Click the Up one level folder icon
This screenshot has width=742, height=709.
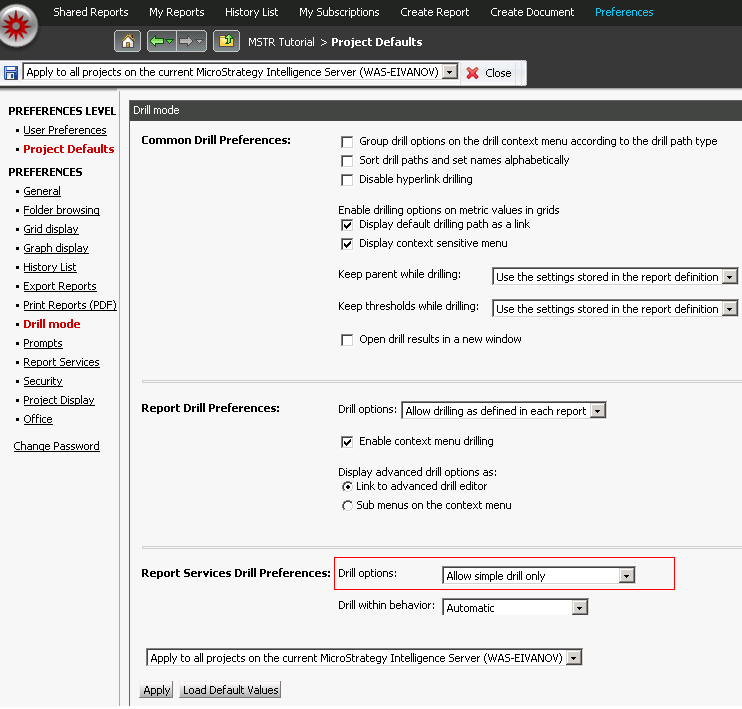[225, 42]
